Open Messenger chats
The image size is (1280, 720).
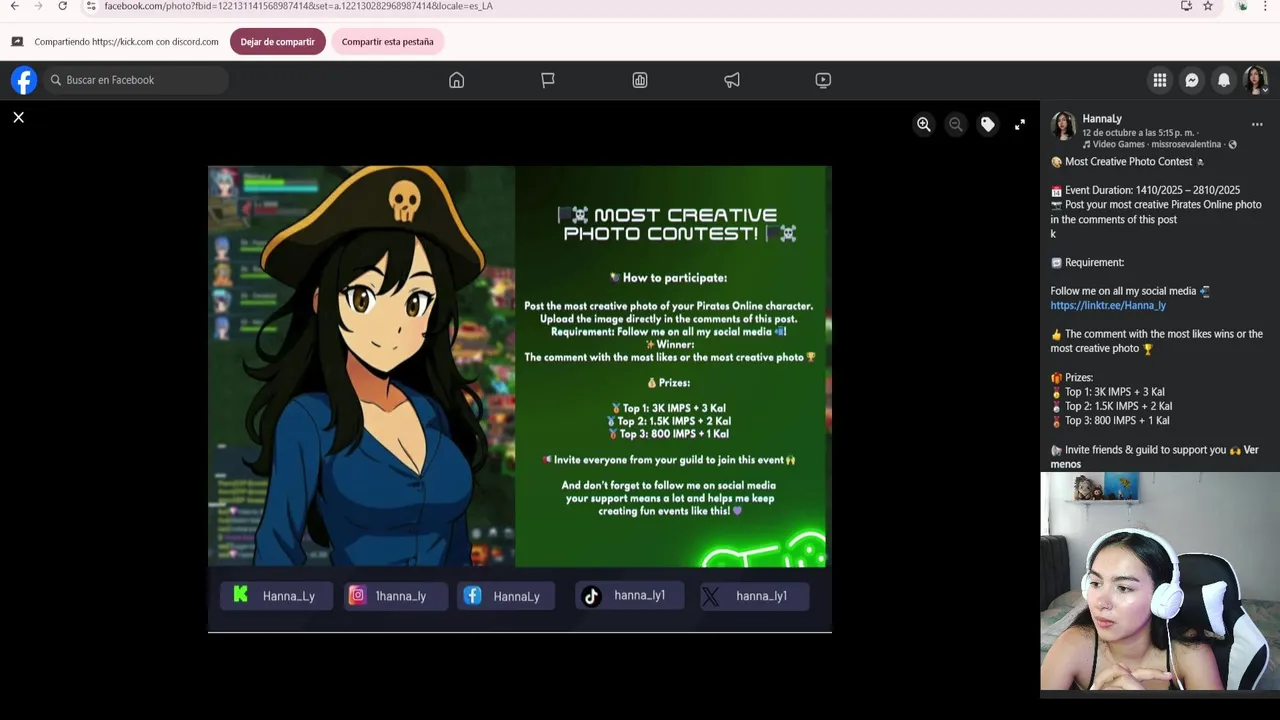tap(1192, 80)
